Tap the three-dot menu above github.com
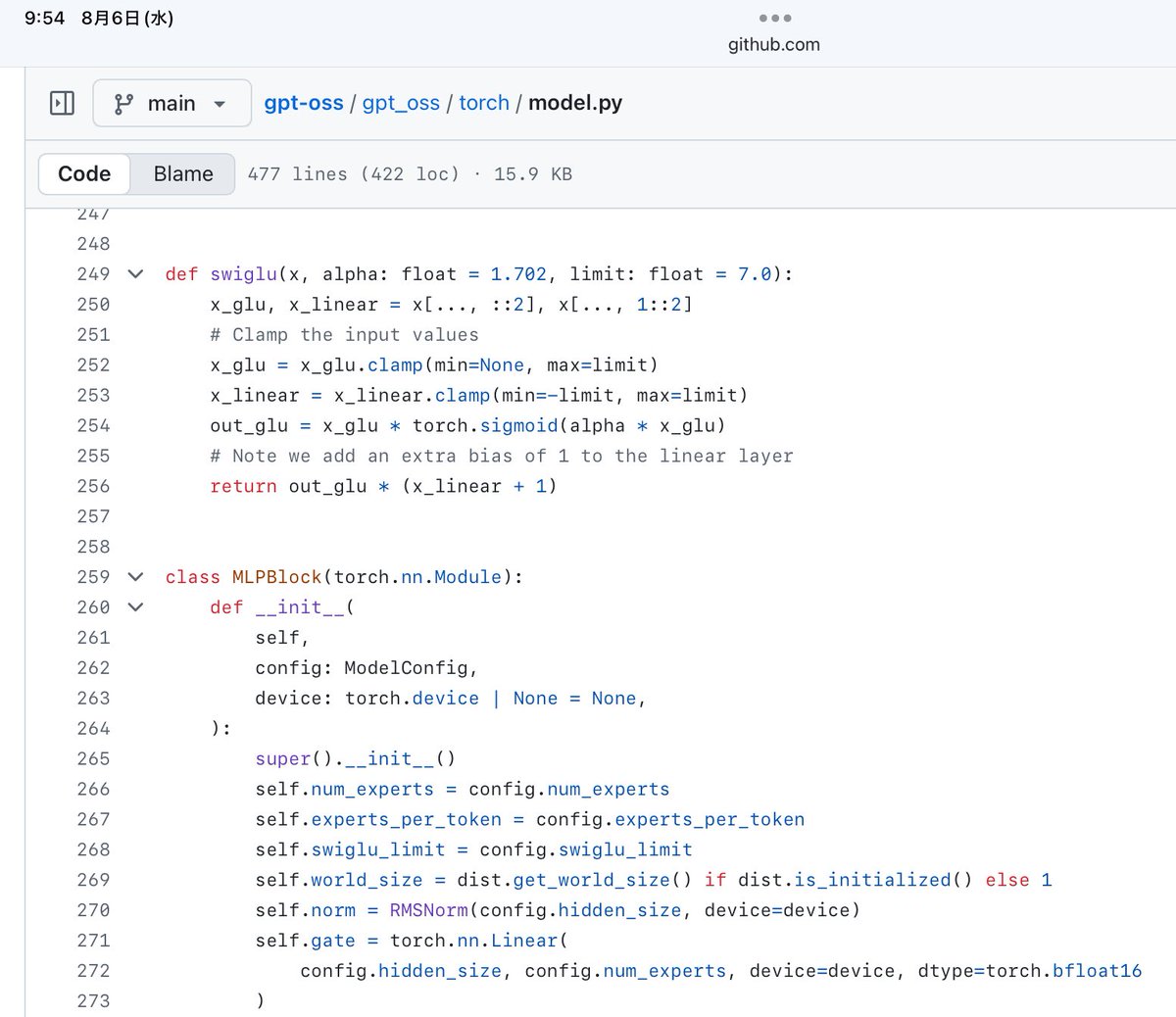 [774, 18]
